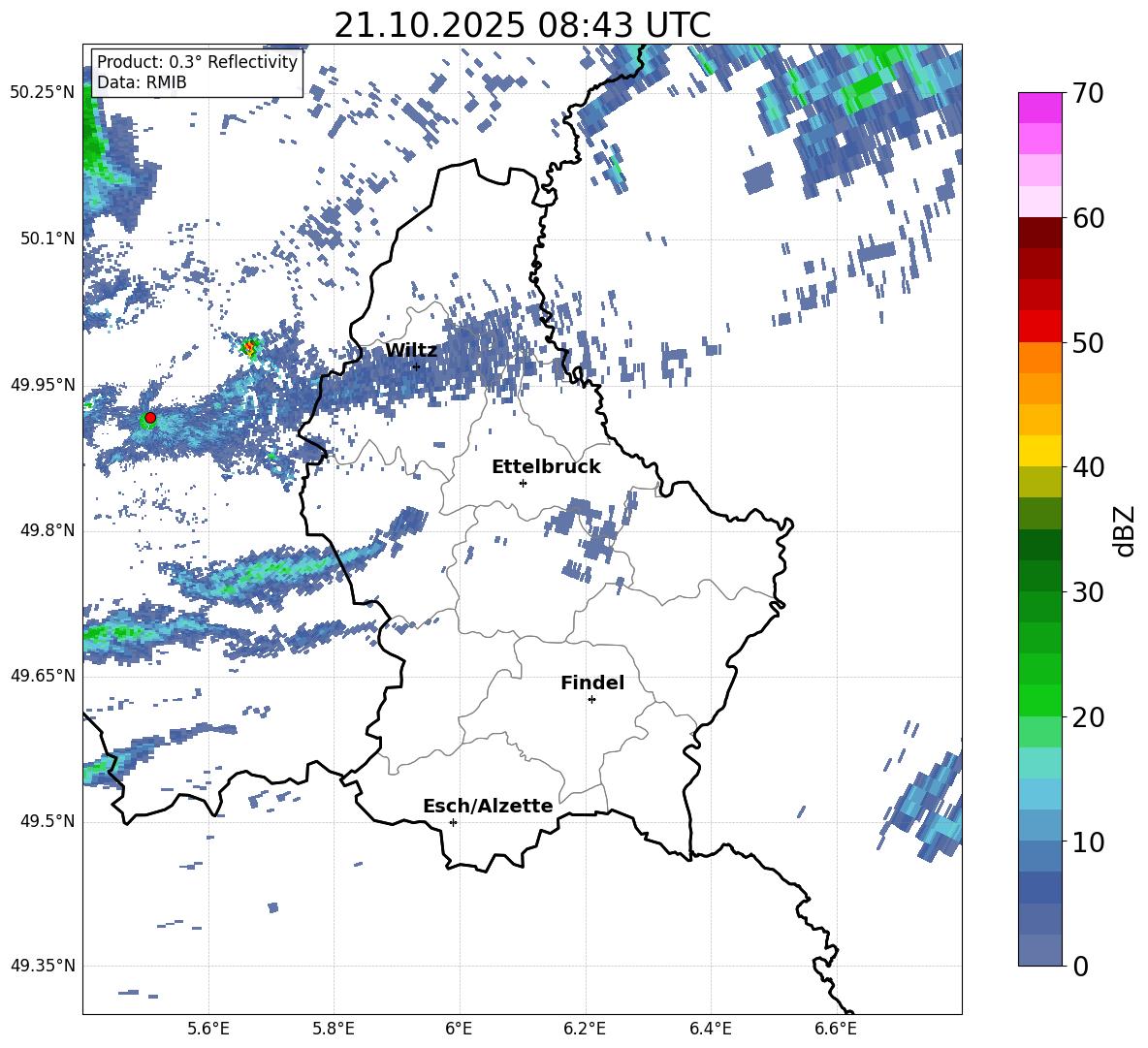
Task: Click the 30 tick on the colorbar
Action: click(x=1088, y=592)
